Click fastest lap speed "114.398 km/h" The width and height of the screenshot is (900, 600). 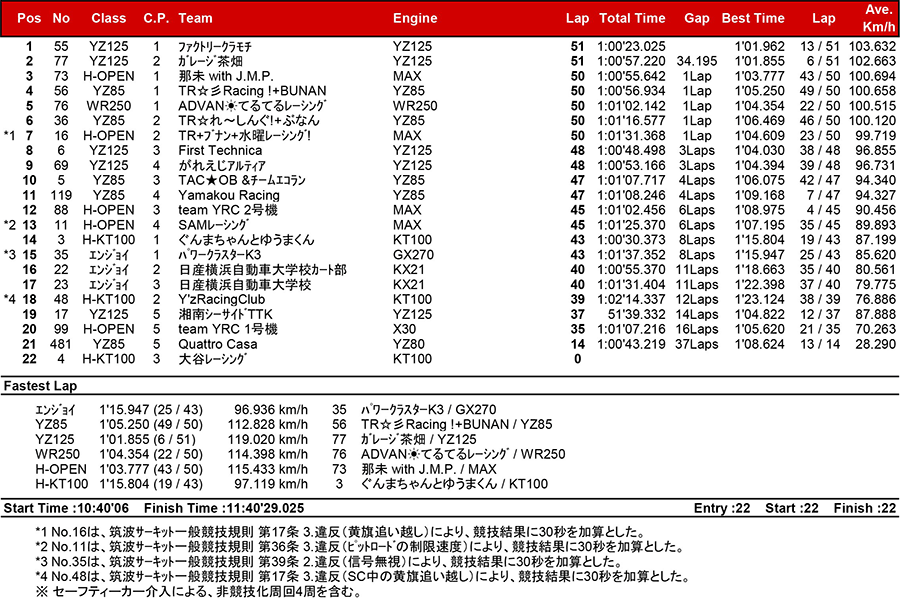click(x=267, y=455)
